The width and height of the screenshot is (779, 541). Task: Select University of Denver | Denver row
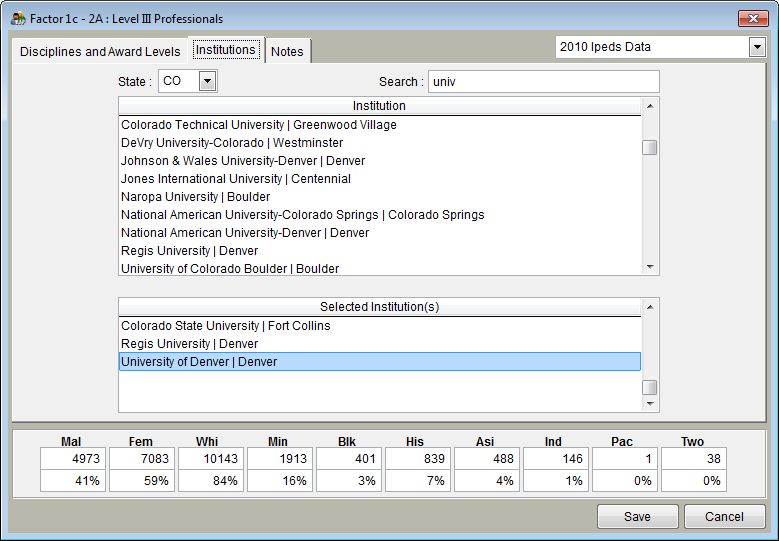pos(380,362)
